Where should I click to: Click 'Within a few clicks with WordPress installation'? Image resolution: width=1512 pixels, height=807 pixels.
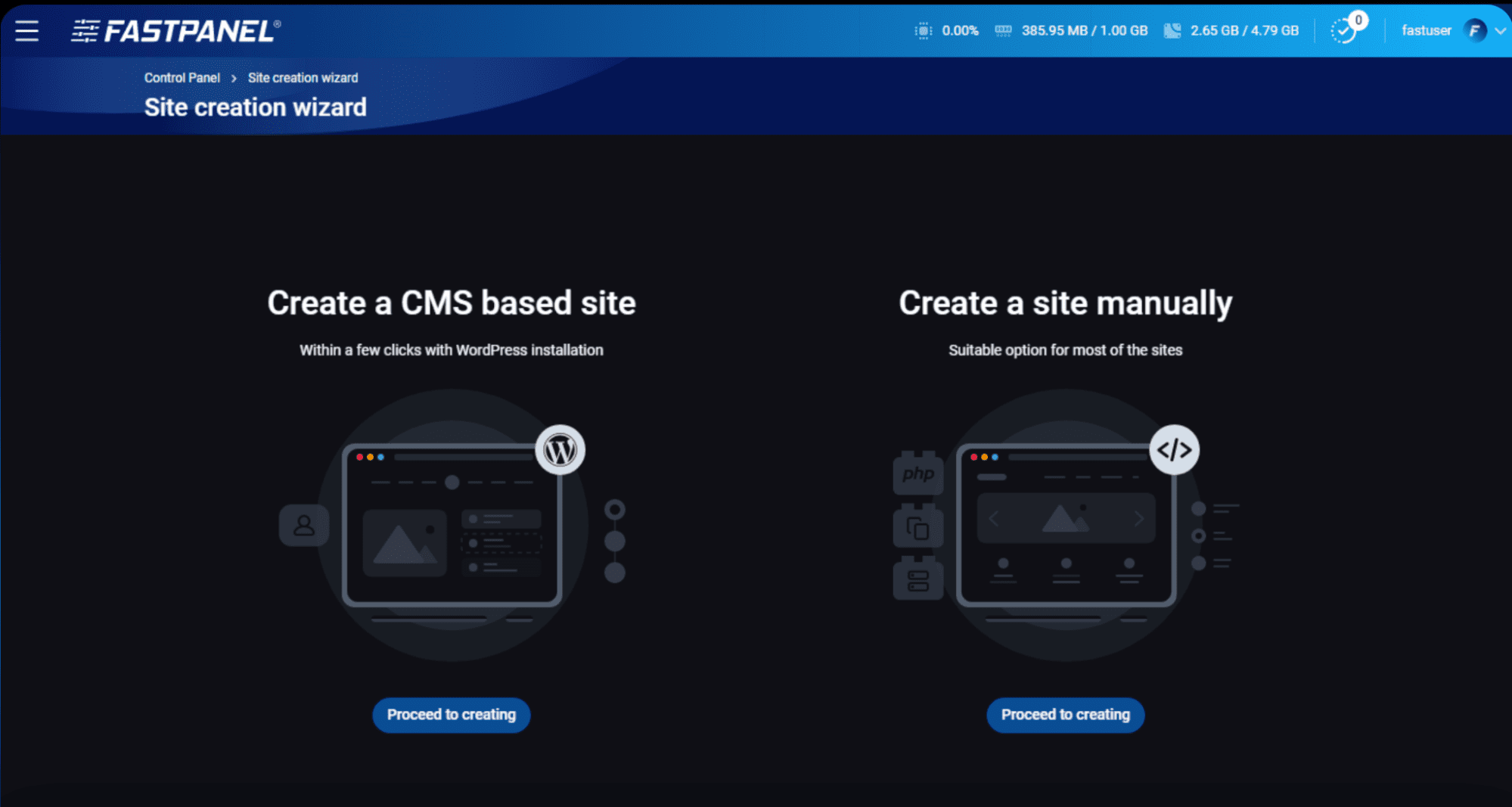[x=452, y=350]
